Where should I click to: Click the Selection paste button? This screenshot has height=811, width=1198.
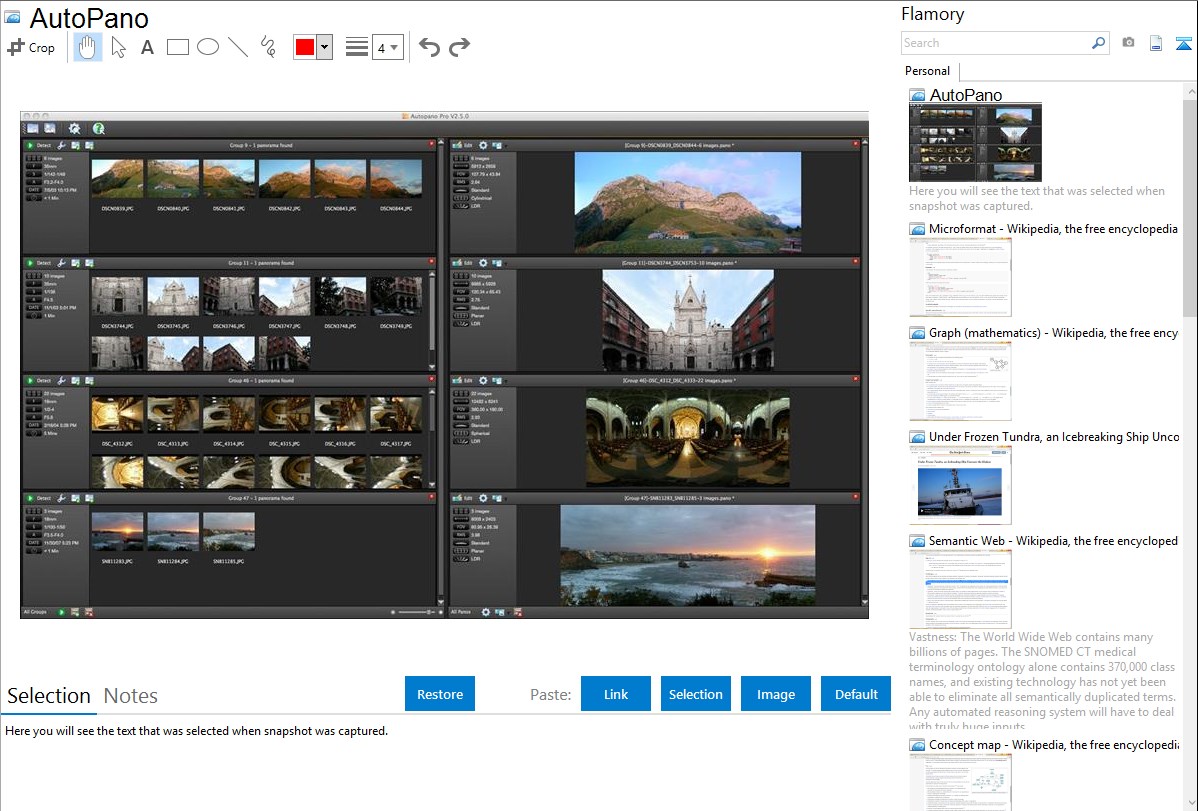coord(696,694)
